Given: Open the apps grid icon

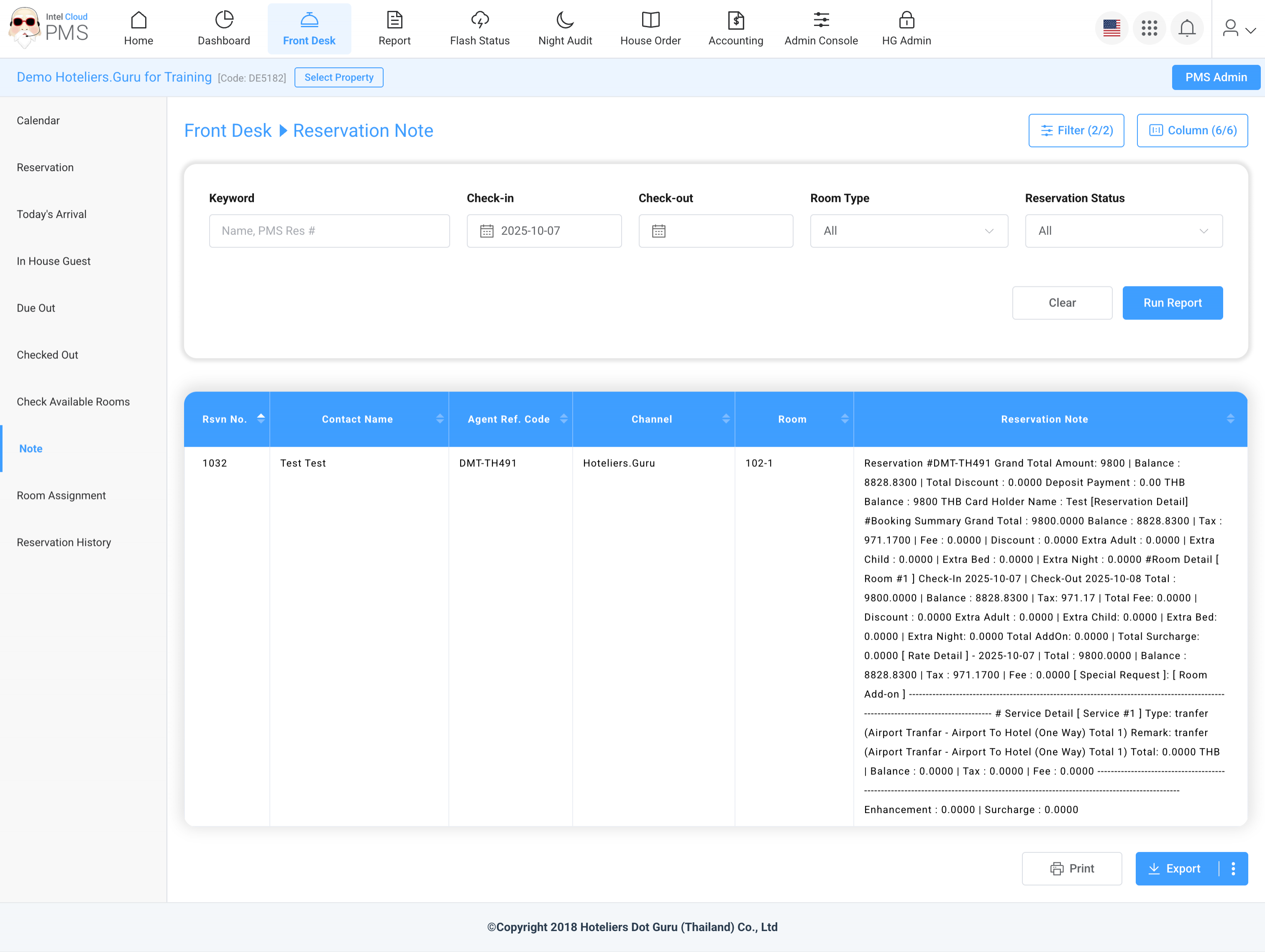Looking at the screenshot, I should [x=1149, y=28].
